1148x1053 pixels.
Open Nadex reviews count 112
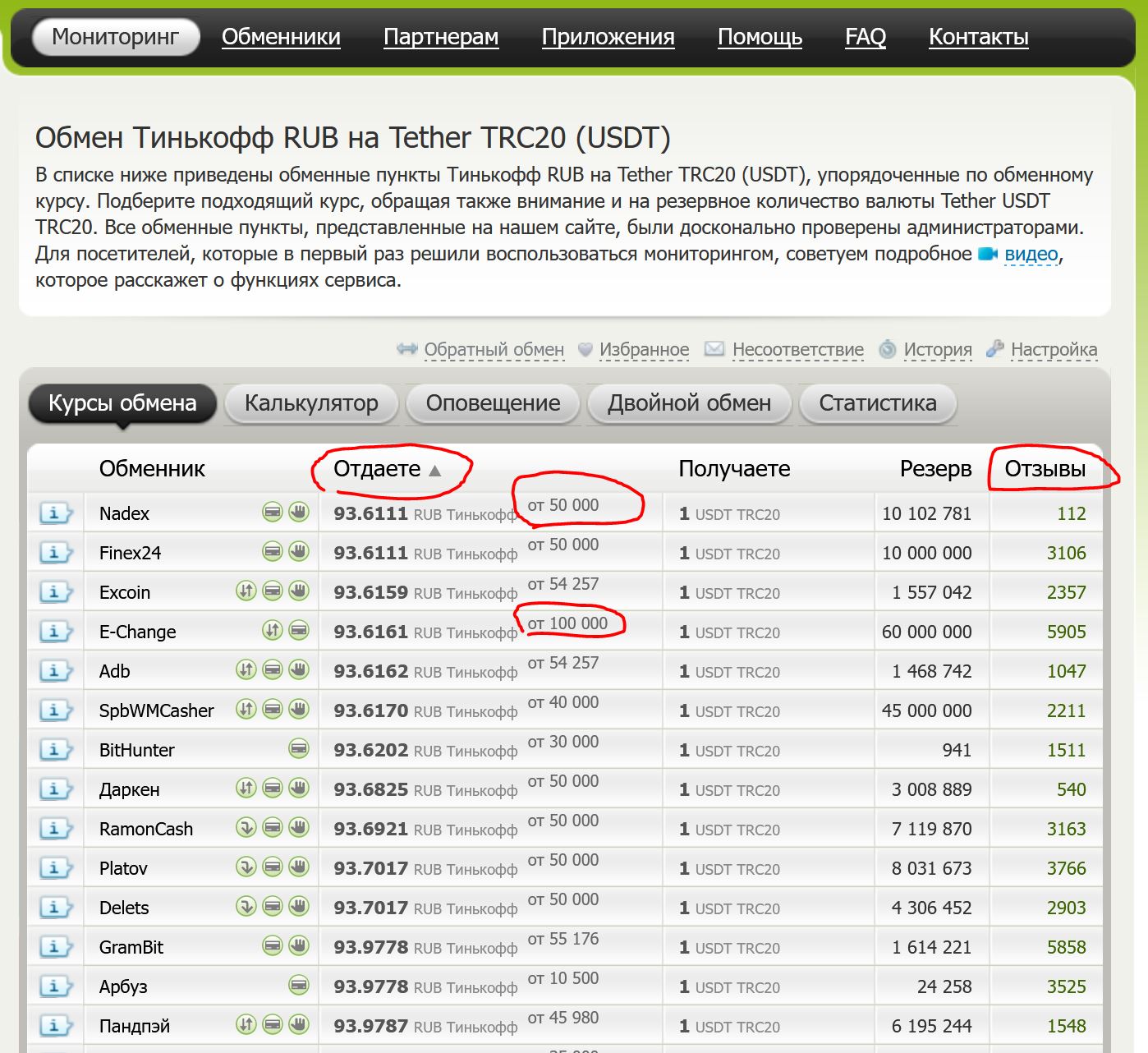[x=1072, y=513]
